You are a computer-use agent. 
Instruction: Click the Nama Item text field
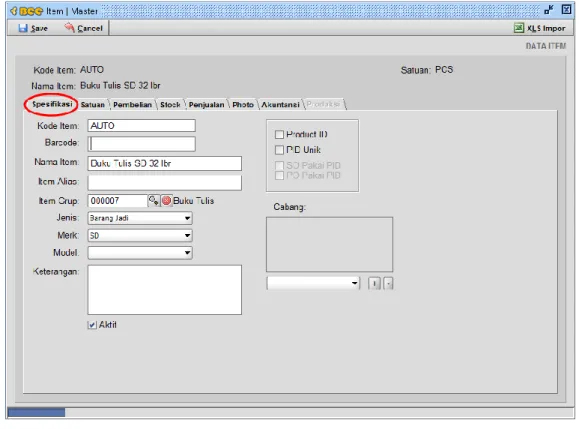[165, 164]
